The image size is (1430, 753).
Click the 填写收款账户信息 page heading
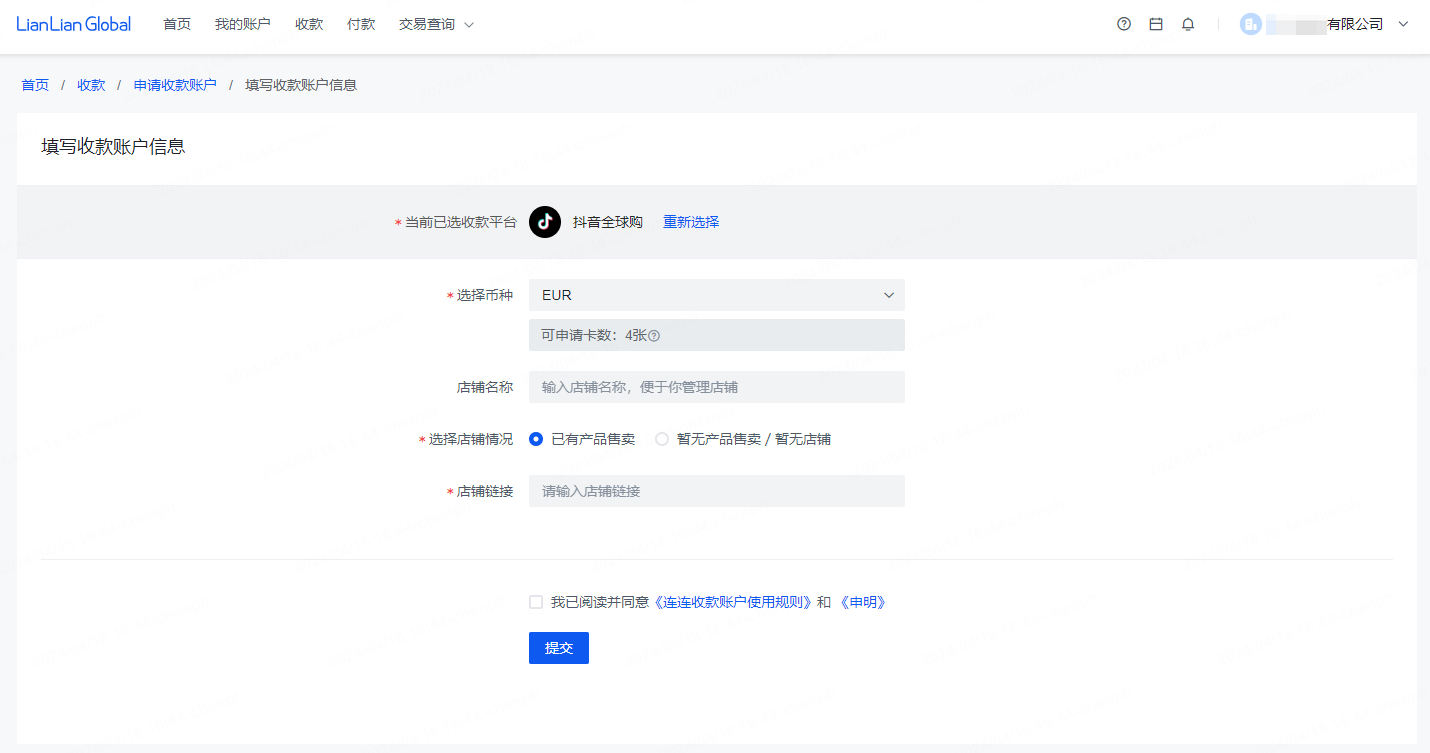pos(113,146)
